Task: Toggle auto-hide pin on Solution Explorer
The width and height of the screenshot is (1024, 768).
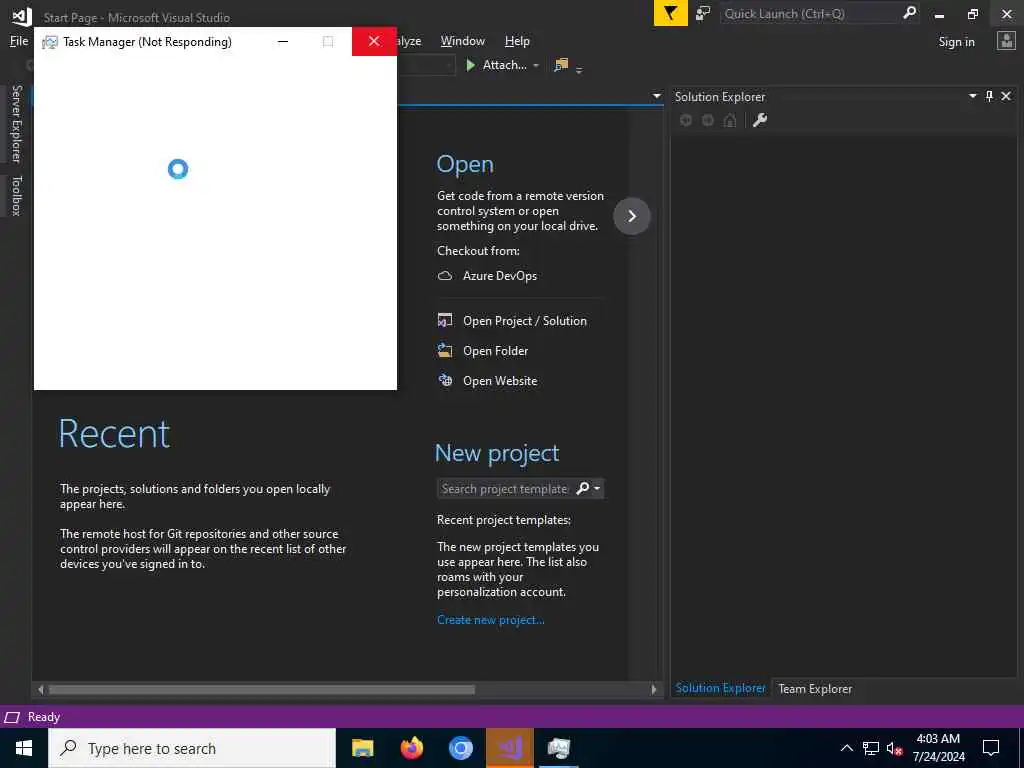Action: pos(989,96)
